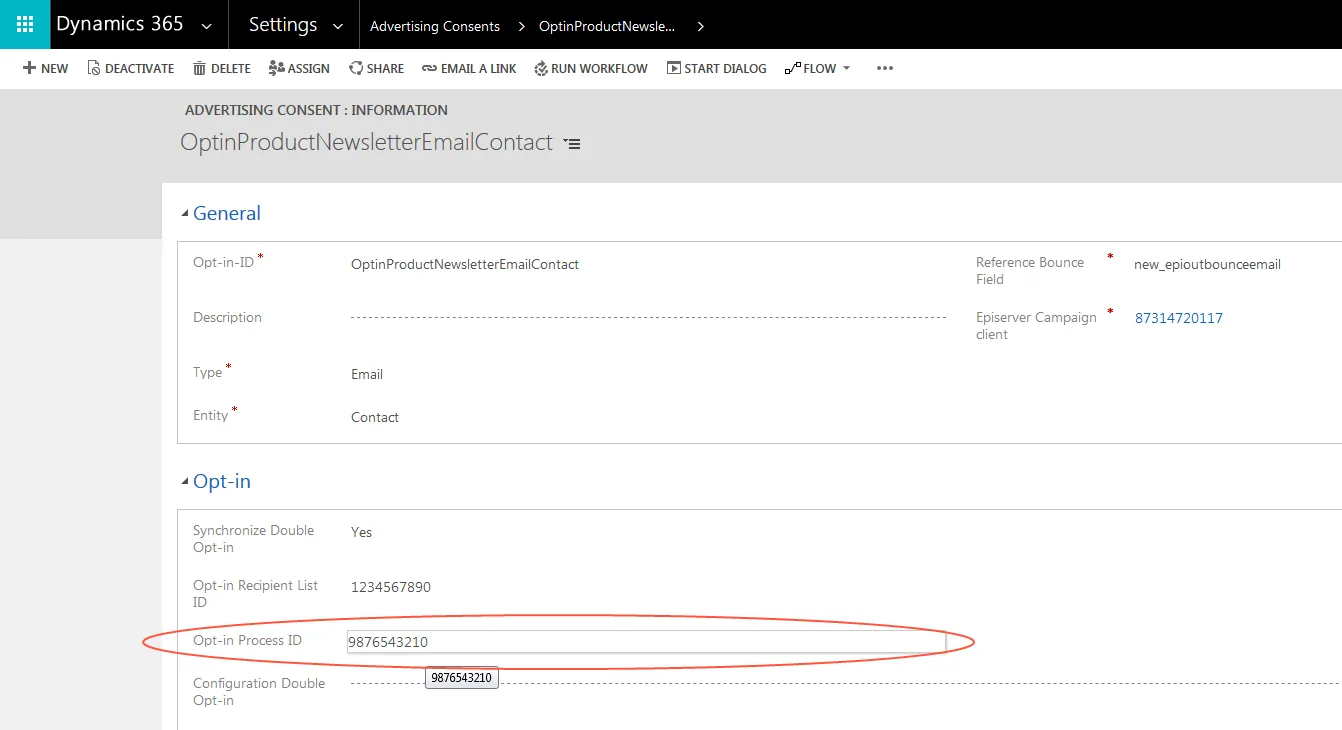This screenshot has height=730, width=1342.
Task: Click the Dynamics 365 title
Action: (x=120, y=24)
